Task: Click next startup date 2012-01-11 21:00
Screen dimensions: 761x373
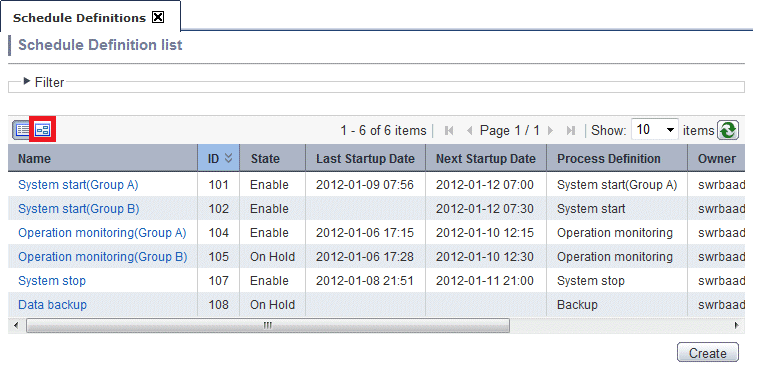Action: point(485,280)
